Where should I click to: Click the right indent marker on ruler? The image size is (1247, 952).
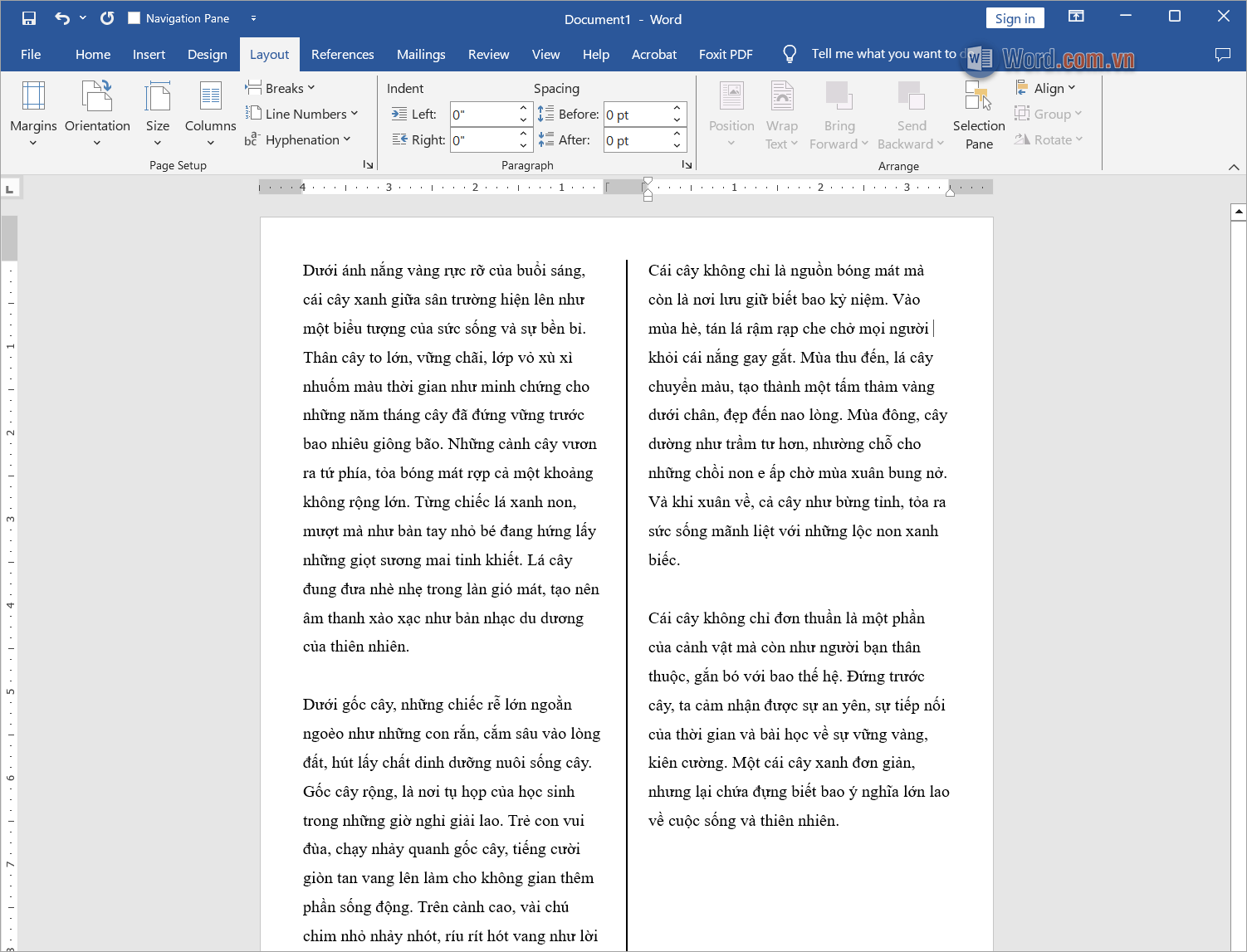coord(950,192)
